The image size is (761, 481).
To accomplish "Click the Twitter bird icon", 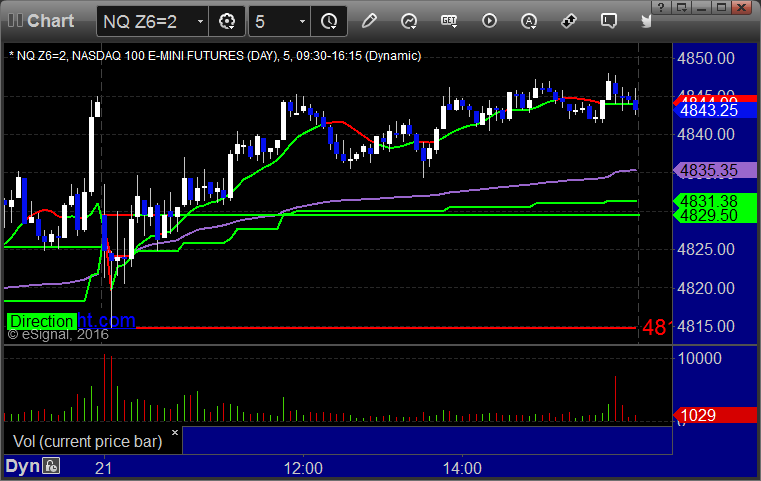I will click(x=646, y=21).
